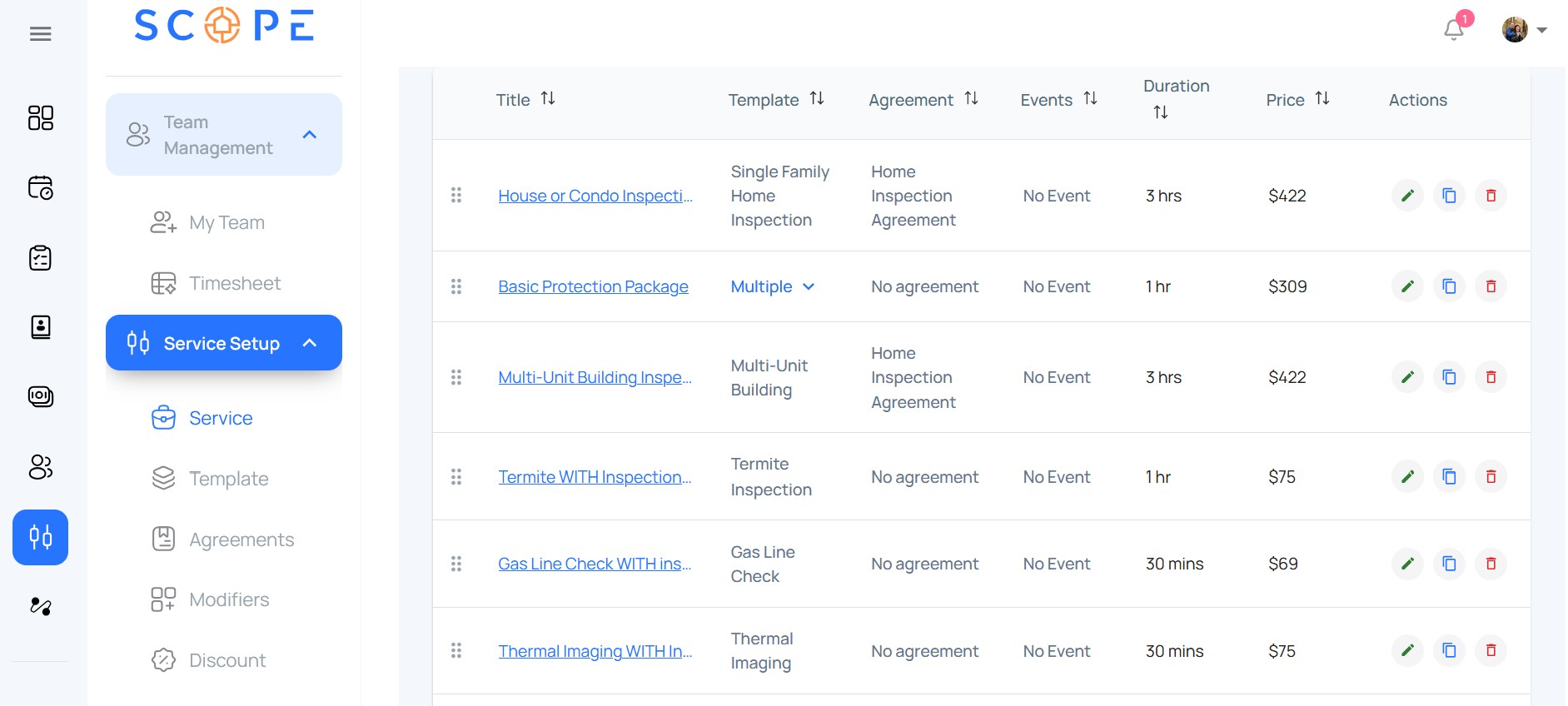The image size is (1568, 706).
Task: Toggle sorting on the Events column
Action: [1090, 99]
